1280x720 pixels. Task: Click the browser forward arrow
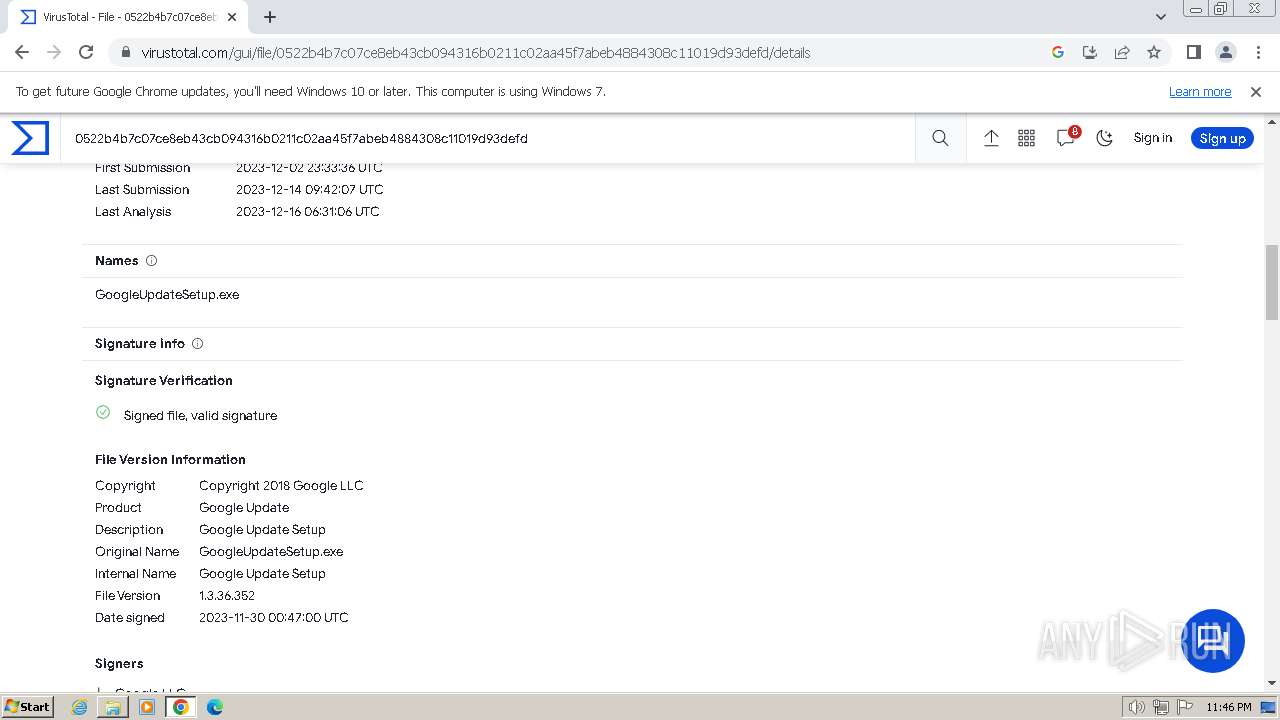(54, 52)
